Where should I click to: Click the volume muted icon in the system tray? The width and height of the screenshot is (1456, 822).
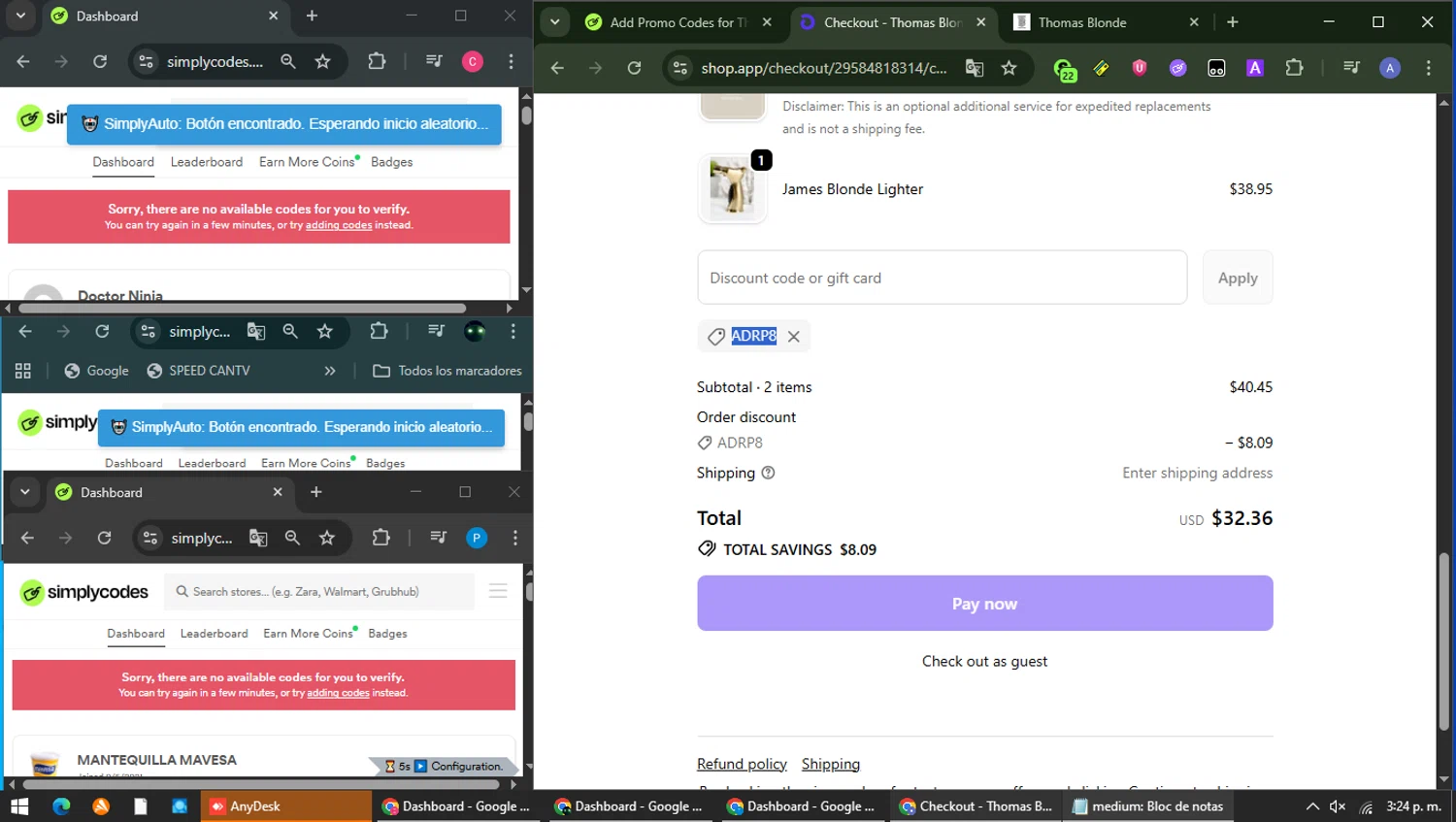pyautogui.click(x=1338, y=806)
